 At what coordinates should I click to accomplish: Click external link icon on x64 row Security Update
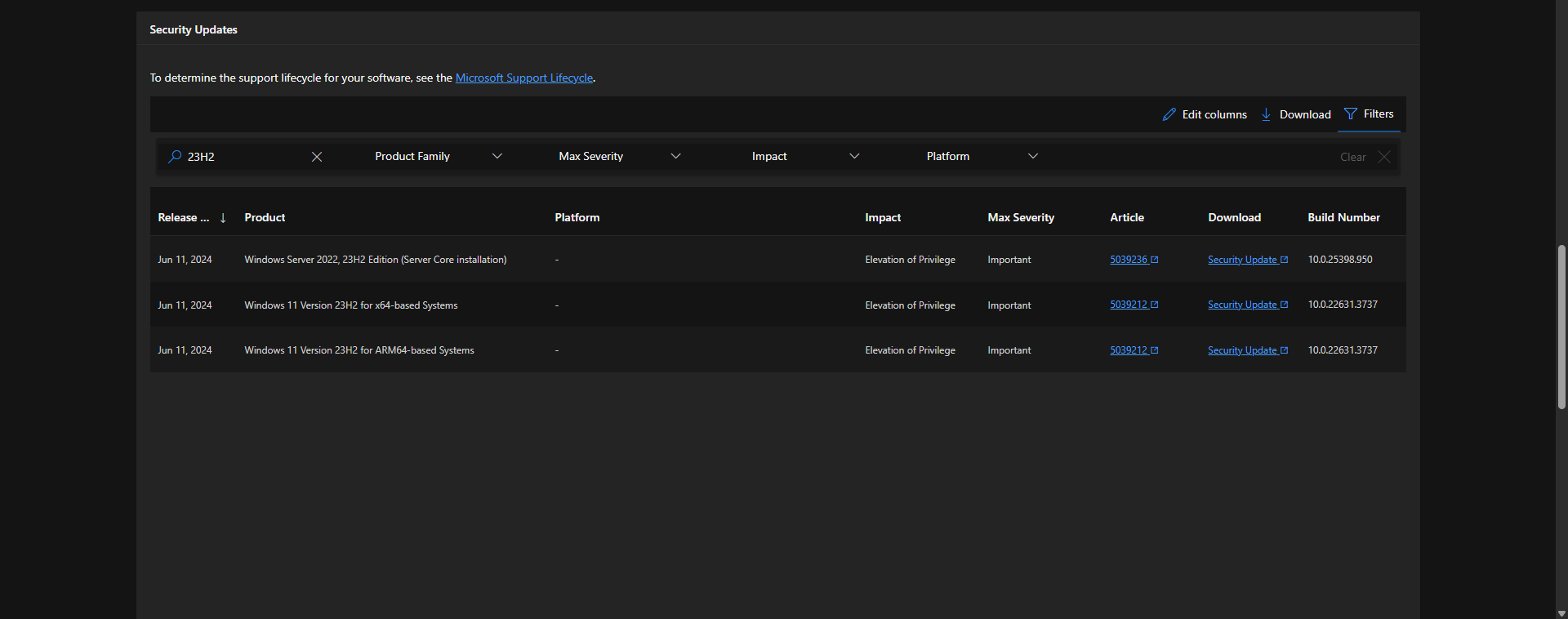pyautogui.click(x=1285, y=305)
